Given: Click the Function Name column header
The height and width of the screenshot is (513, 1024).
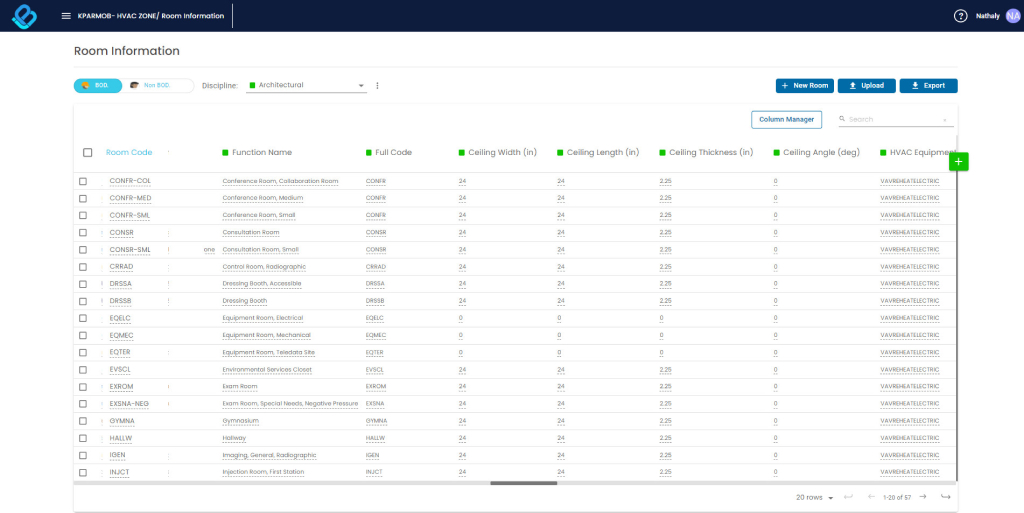Looking at the screenshot, I should pos(261,153).
